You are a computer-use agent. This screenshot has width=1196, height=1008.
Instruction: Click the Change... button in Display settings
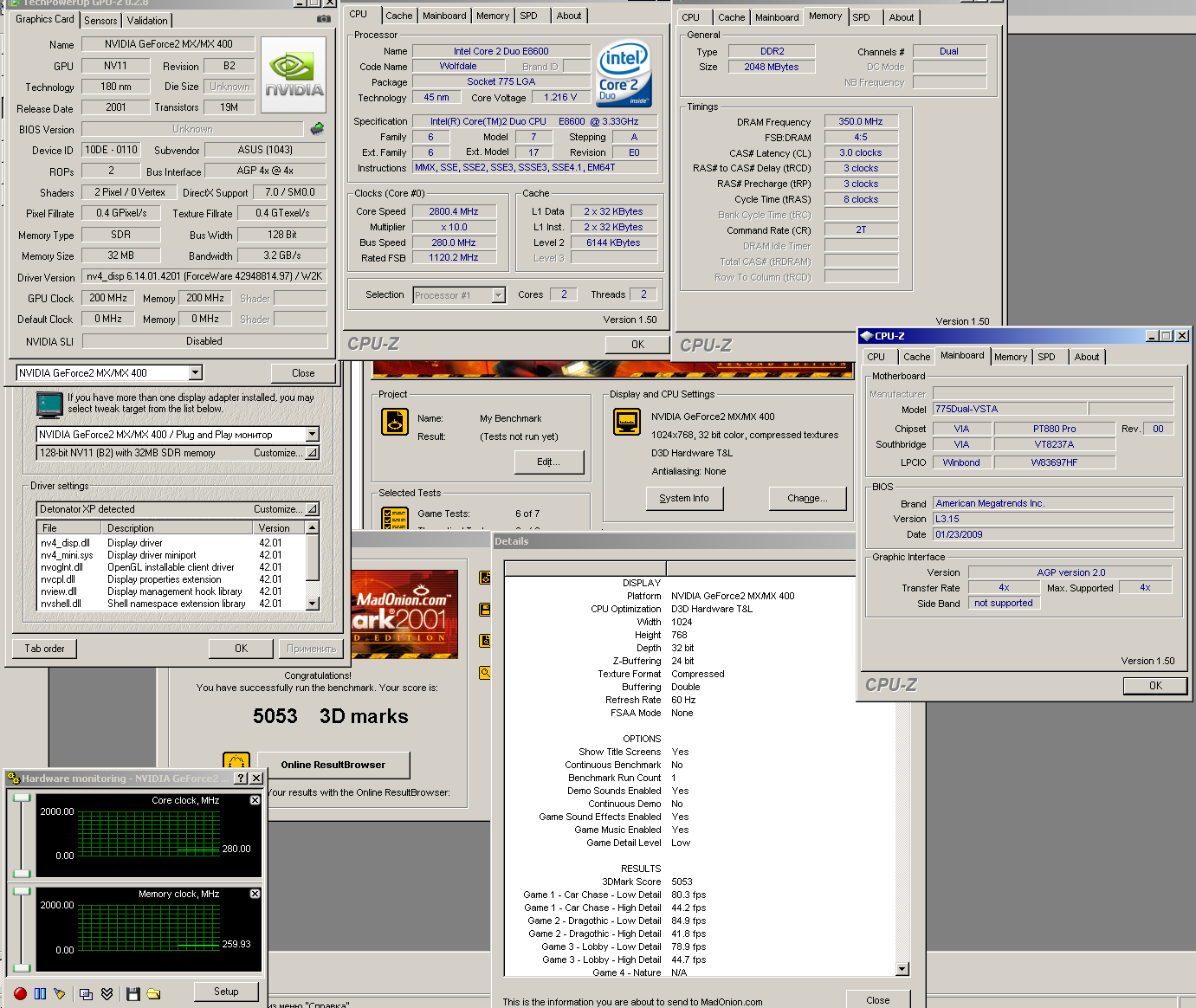tap(807, 498)
